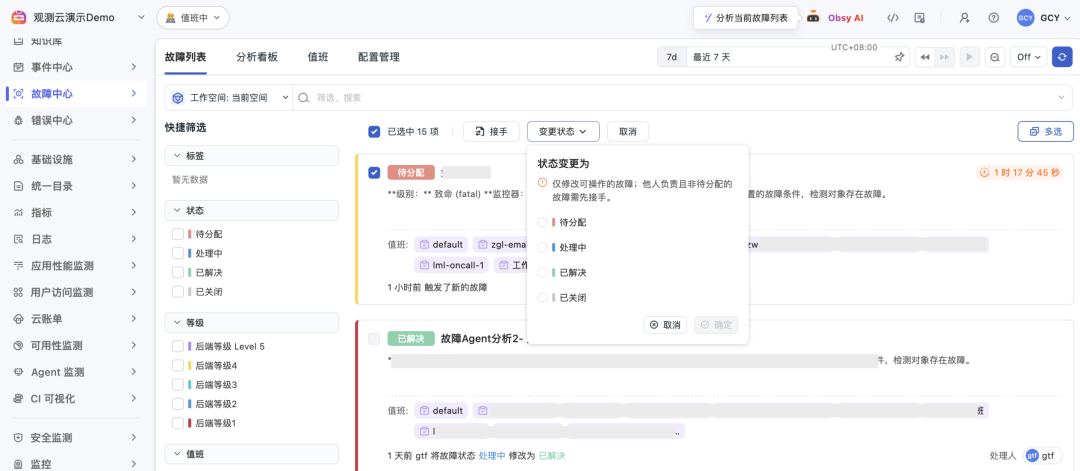Open the 工作空间: 当前空间 selector
Screen dimensions: 1080x471
click(x=229, y=98)
